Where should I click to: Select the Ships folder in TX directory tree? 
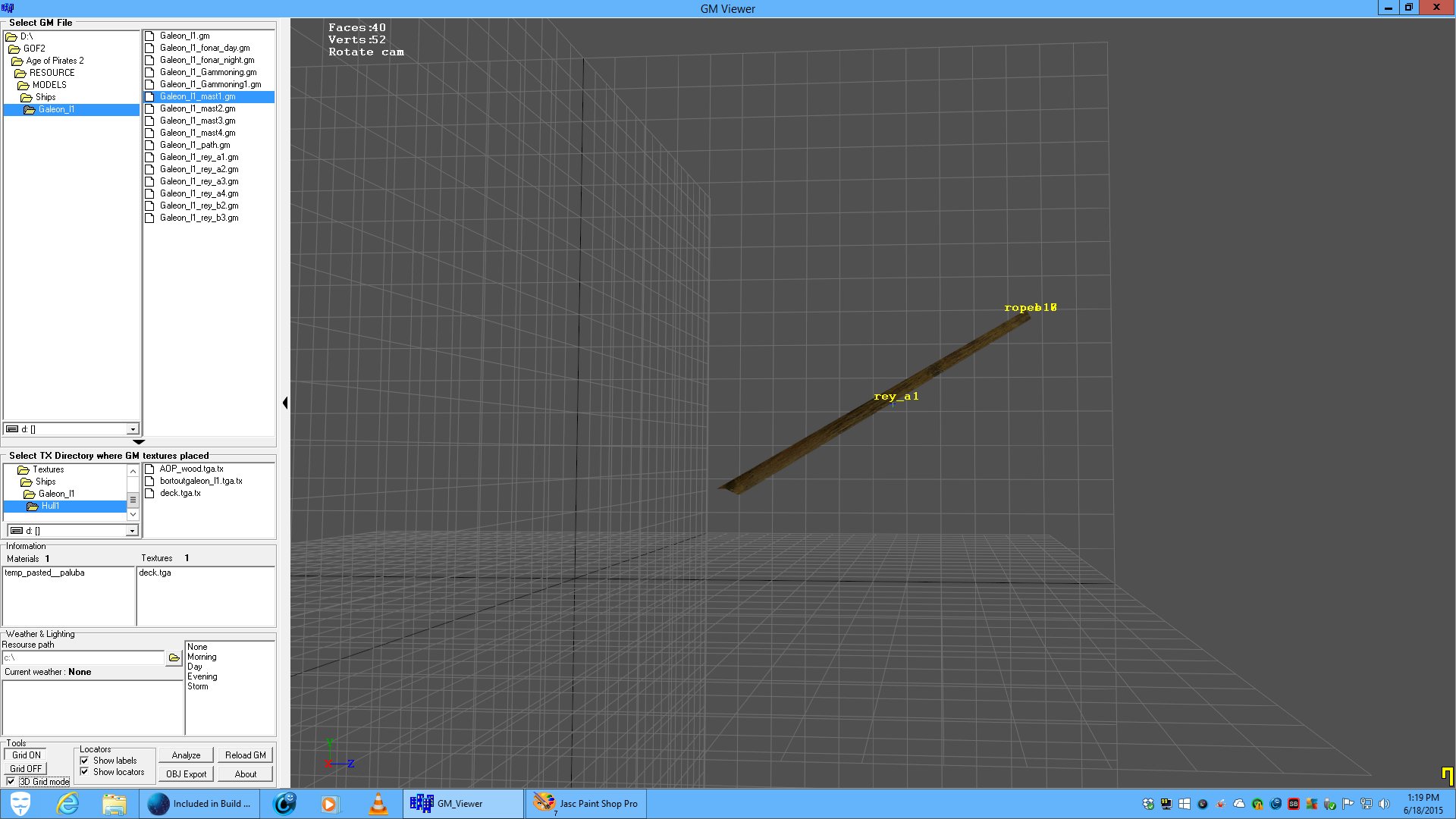pos(45,482)
